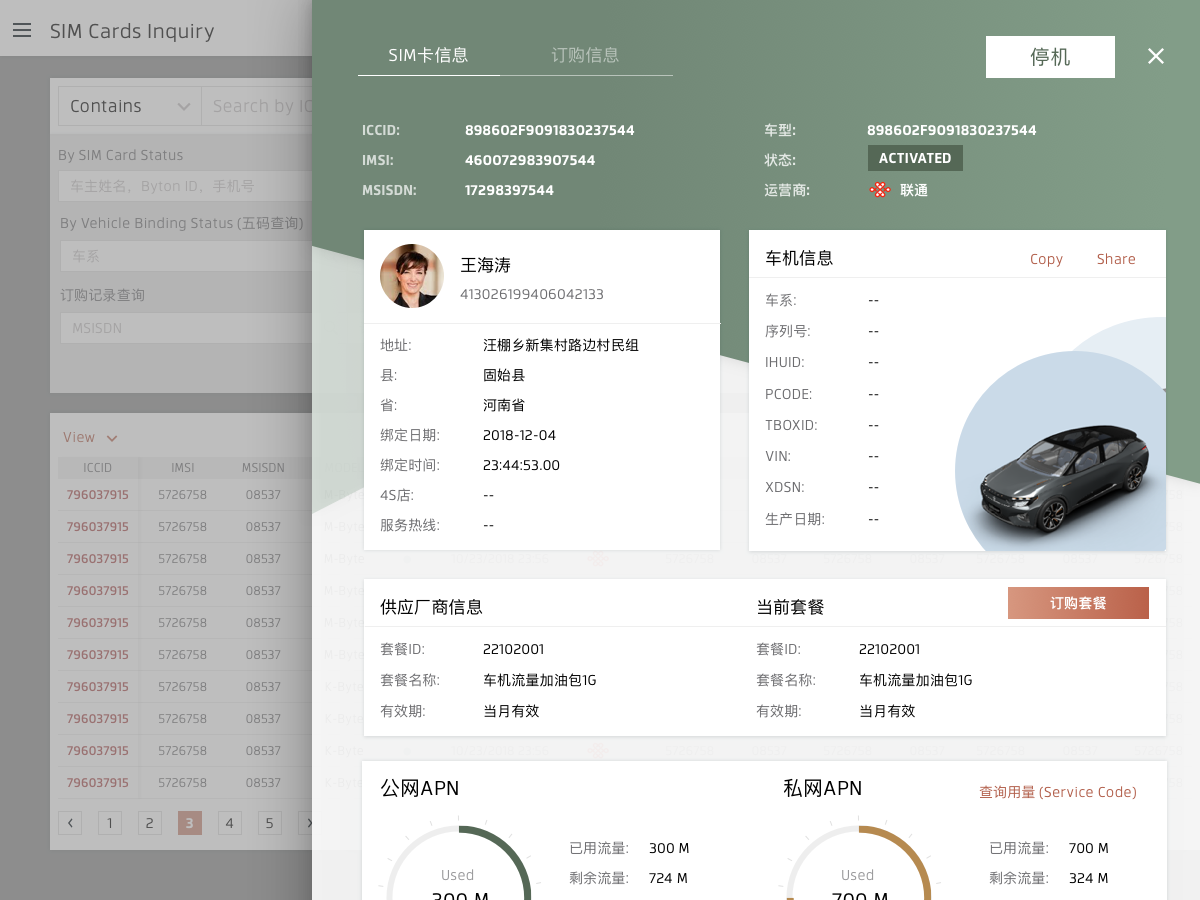Open the hamburger navigation menu

click(x=22, y=30)
